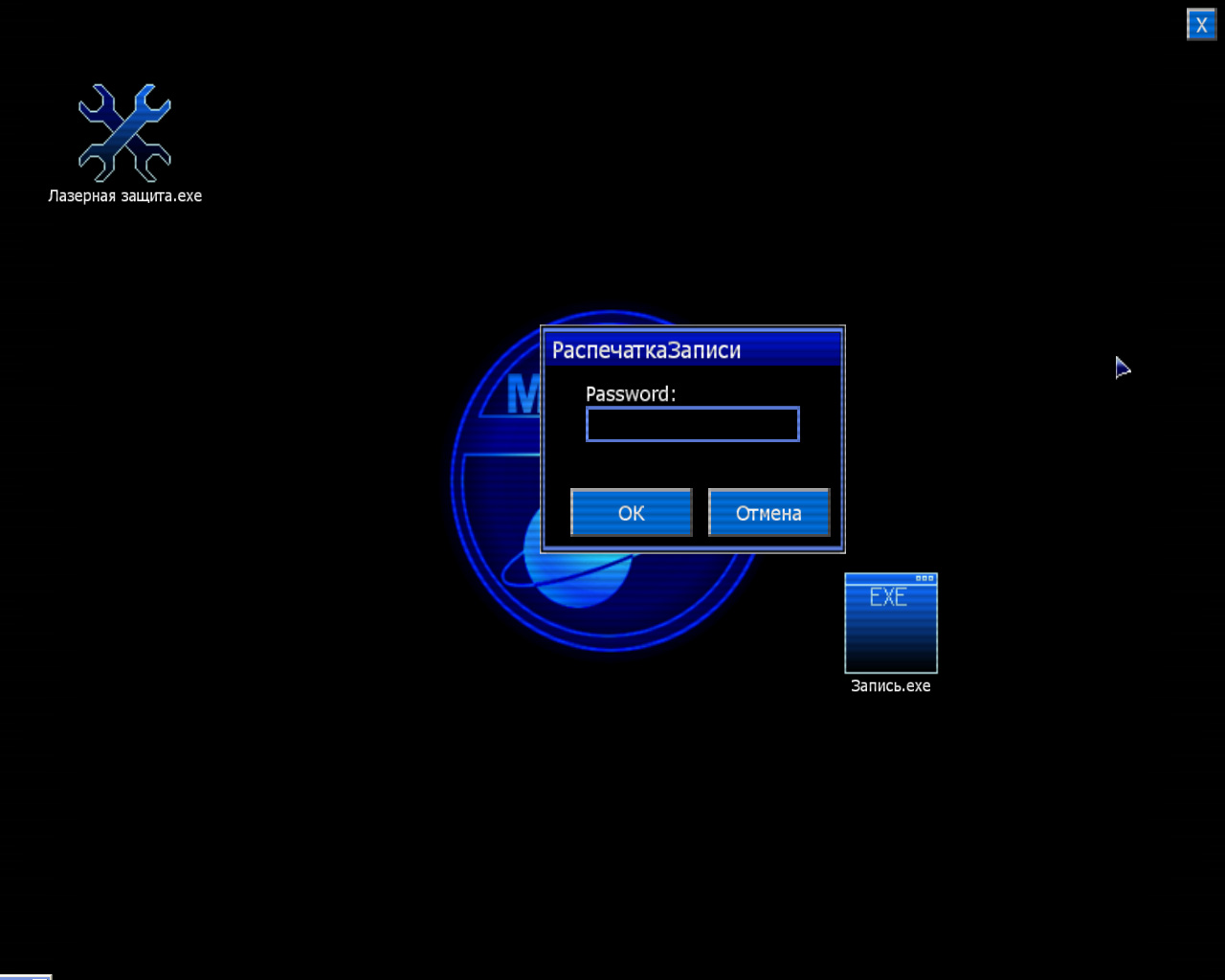Click the РаспечаткаЗаписи dialog title bar
The width and height of the screenshot is (1225, 980).
click(x=693, y=349)
